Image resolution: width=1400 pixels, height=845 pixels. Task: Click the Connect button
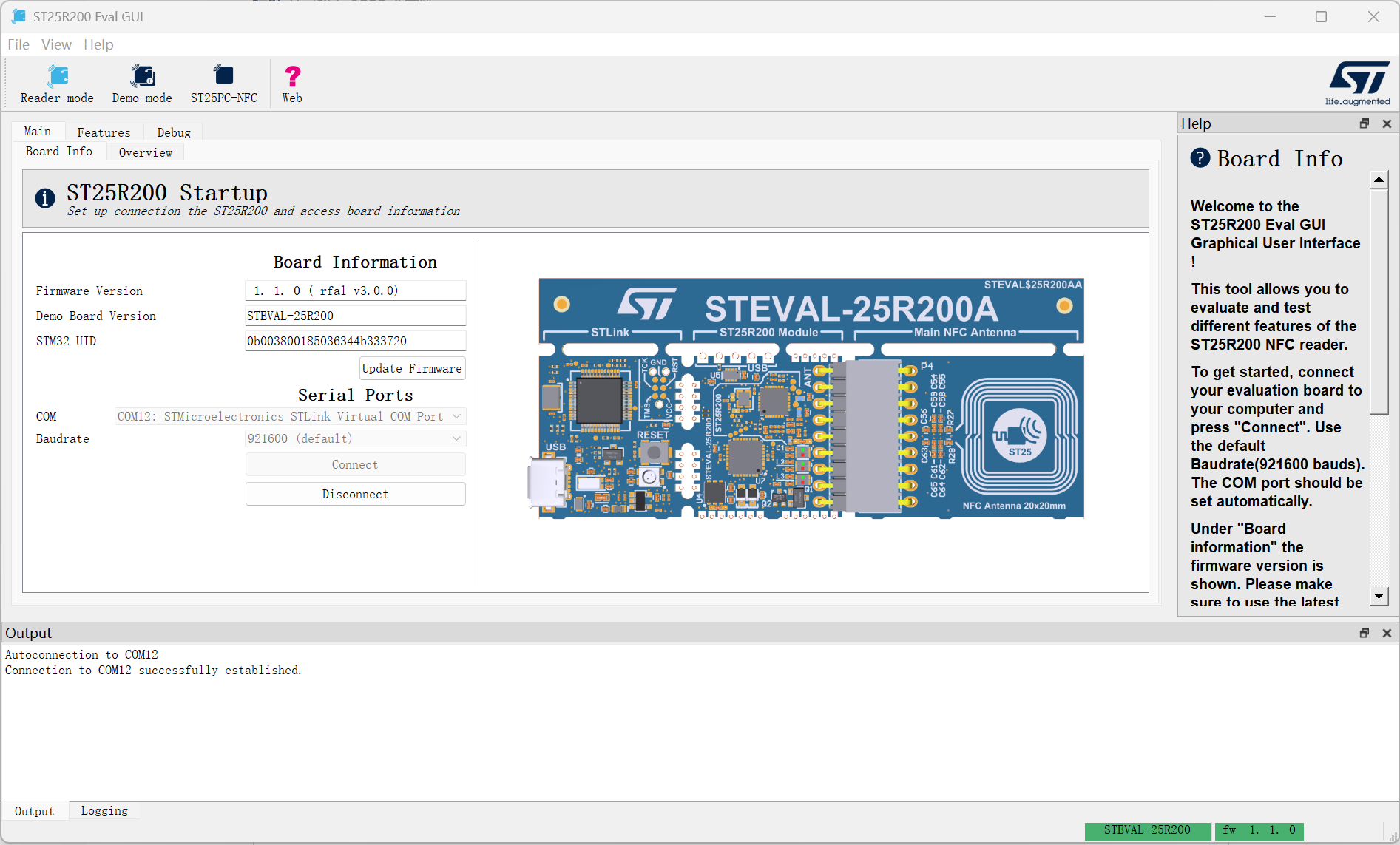point(355,464)
